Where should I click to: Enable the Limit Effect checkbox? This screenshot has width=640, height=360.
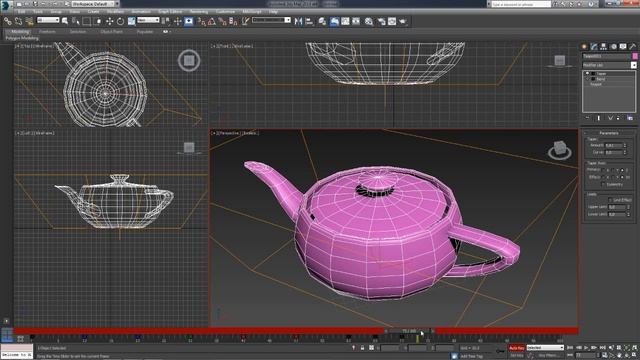(x=610, y=200)
